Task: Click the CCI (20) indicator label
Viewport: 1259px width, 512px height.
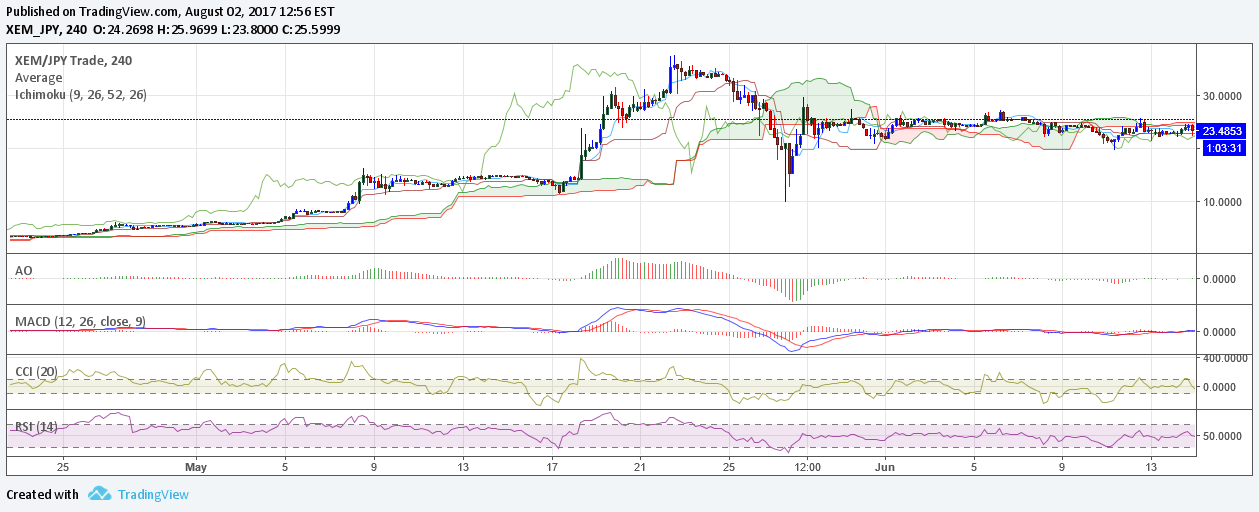Action: (36, 372)
